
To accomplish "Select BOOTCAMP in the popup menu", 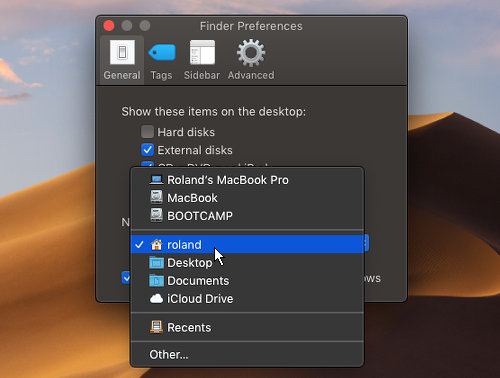I will (247, 216).
